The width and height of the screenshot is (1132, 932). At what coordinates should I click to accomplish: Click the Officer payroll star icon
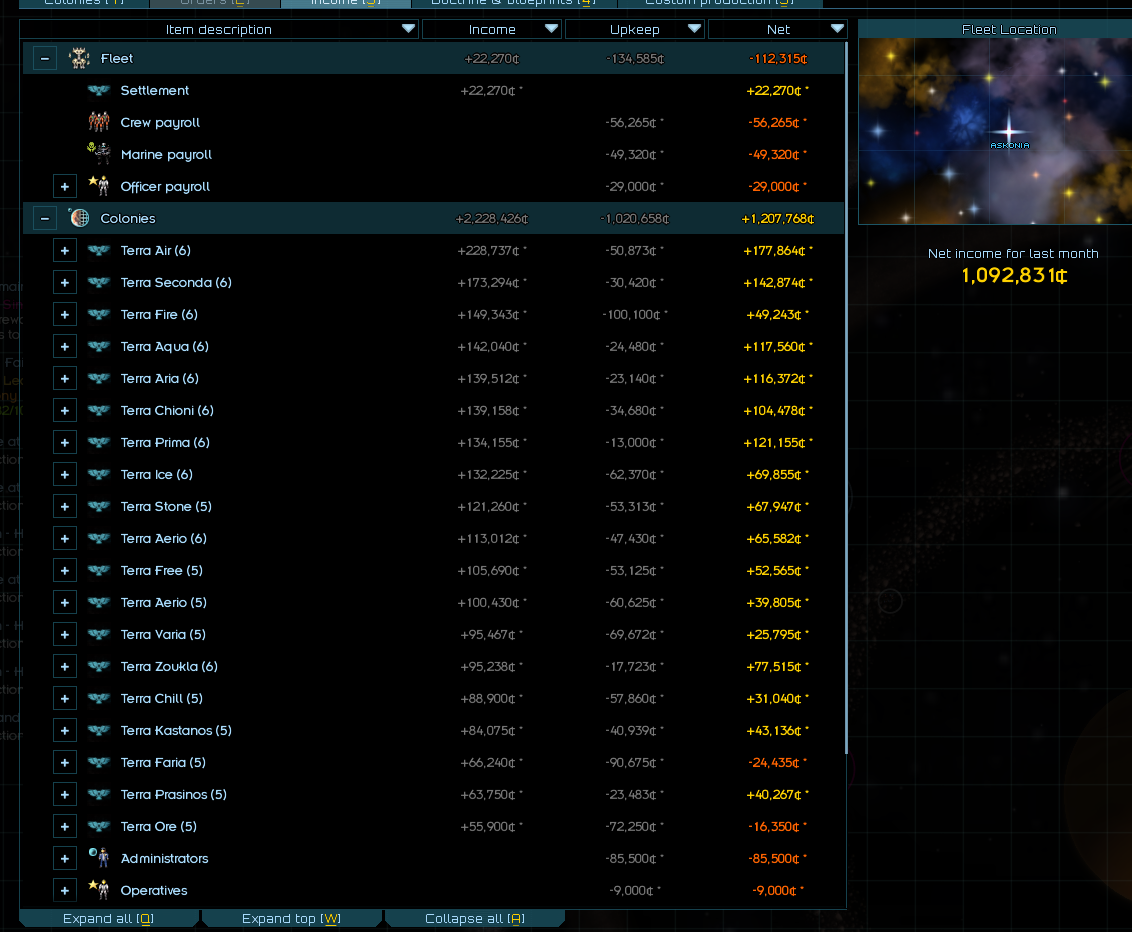pyautogui.click(x=99, y=186)
